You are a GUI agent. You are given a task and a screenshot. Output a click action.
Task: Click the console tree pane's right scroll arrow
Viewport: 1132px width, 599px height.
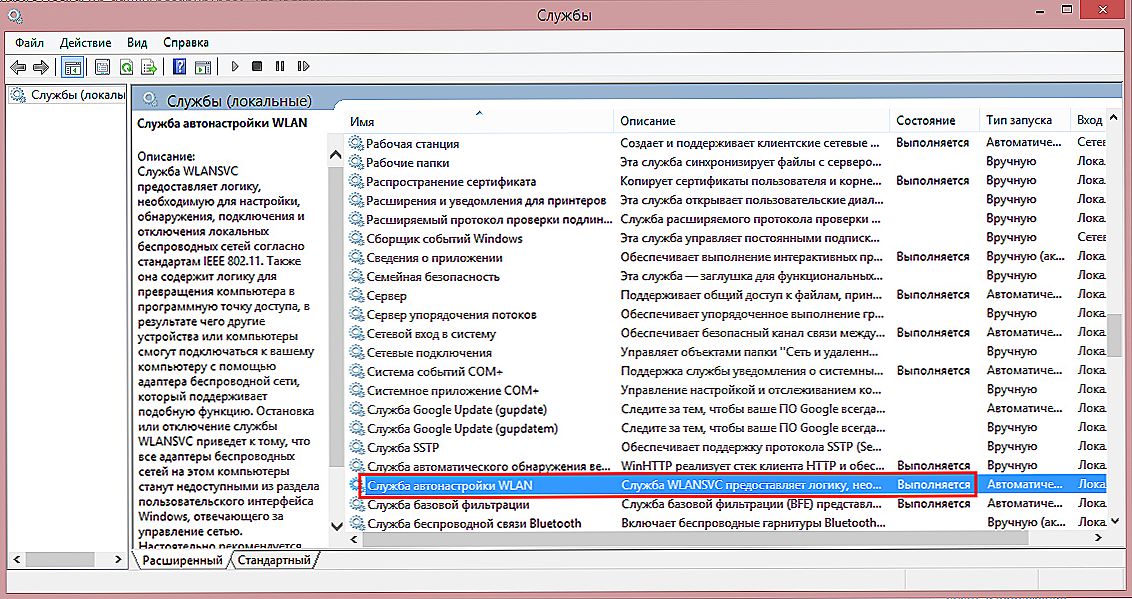(x=118, y=560)
